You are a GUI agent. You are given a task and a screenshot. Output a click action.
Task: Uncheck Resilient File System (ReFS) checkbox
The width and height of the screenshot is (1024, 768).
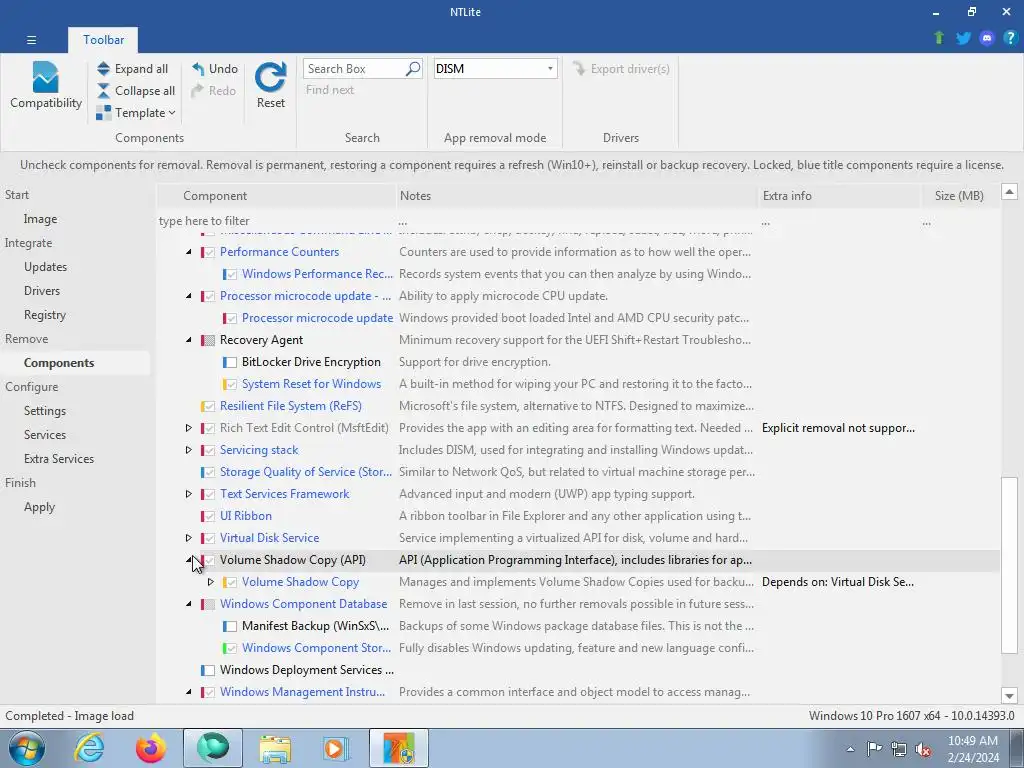point(209,406)
